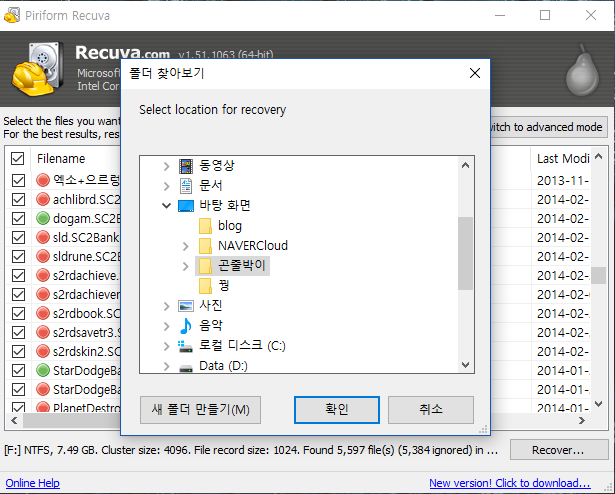Click the folder tree scrollbar thumb

466,253
